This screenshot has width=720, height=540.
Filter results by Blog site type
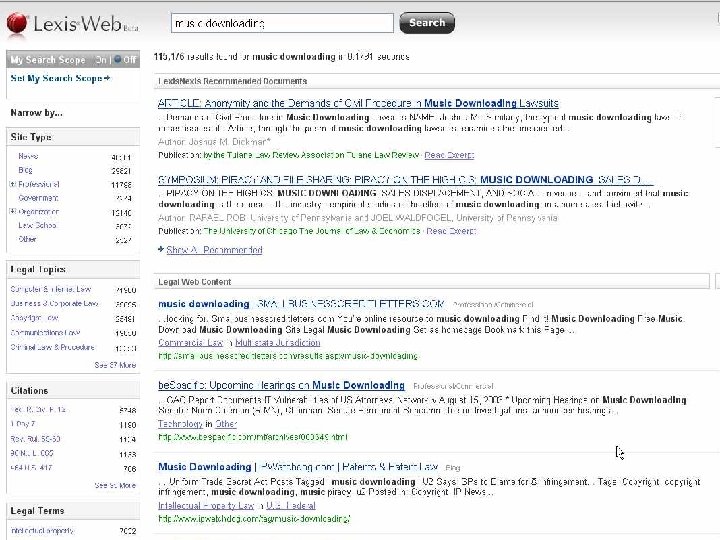[x=25, y=170]
